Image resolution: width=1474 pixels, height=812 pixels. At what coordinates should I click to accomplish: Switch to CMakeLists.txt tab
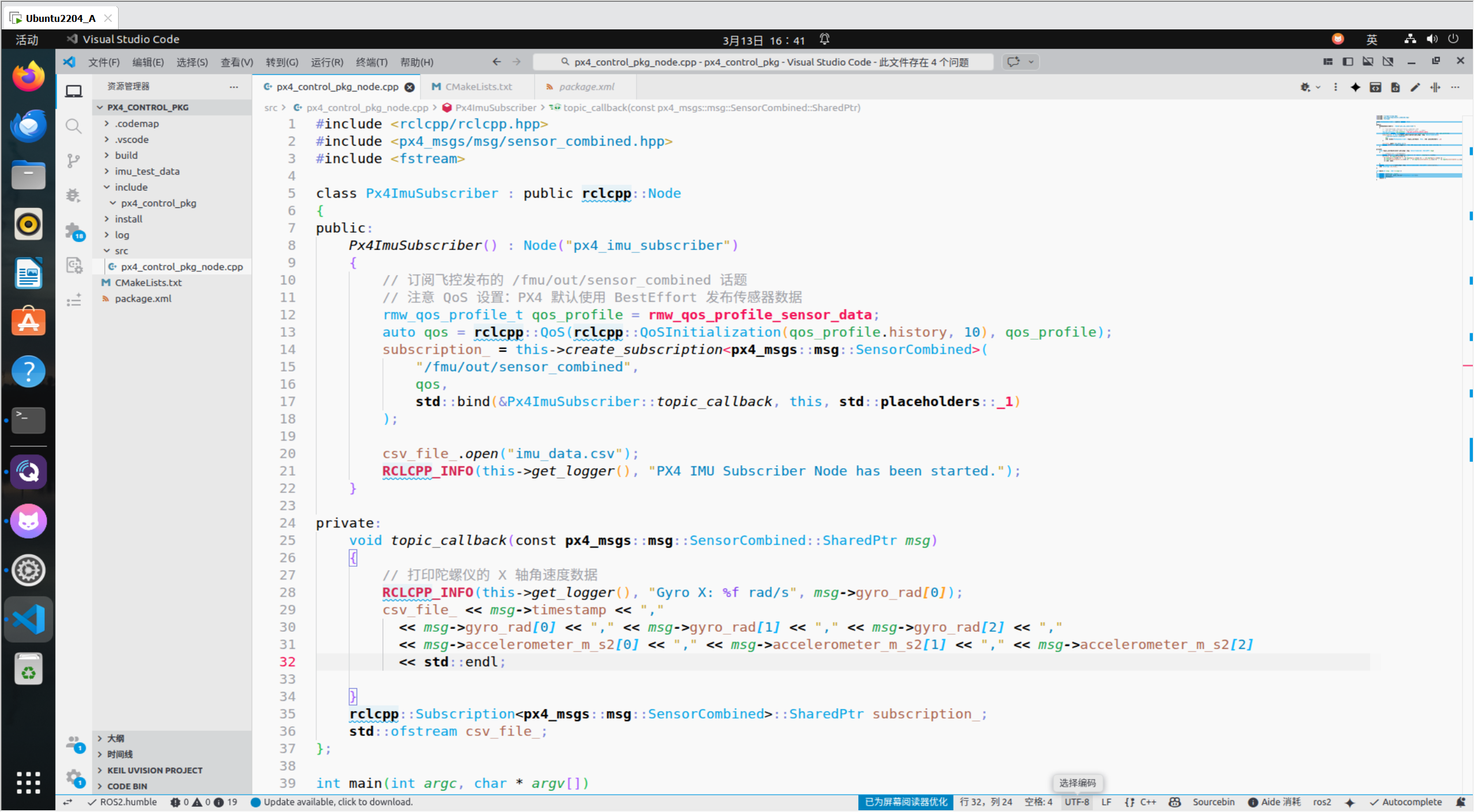click(478, 86)
